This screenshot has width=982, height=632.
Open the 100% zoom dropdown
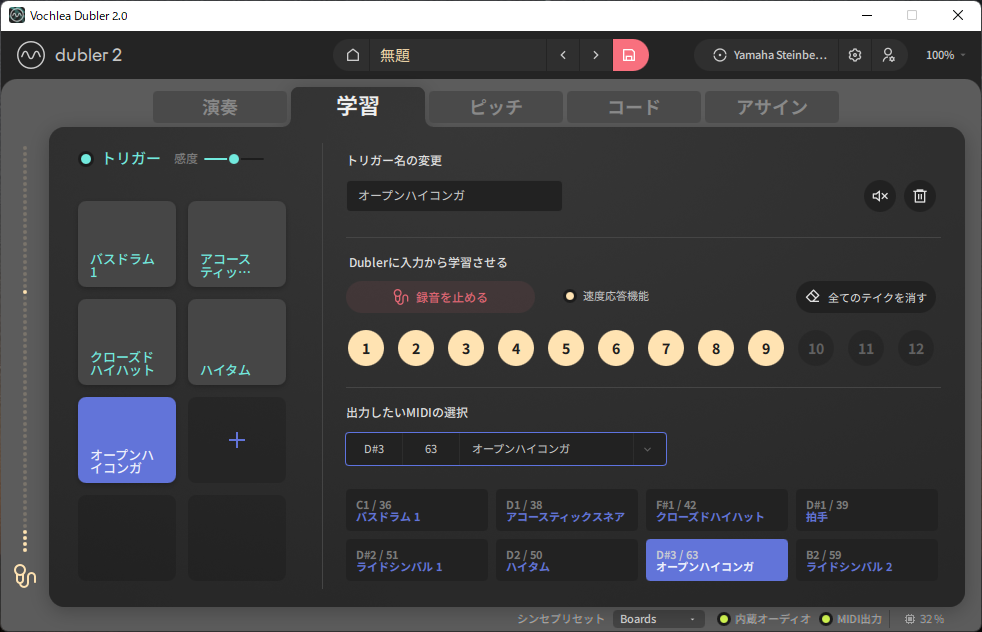click(x=946, y=55)
